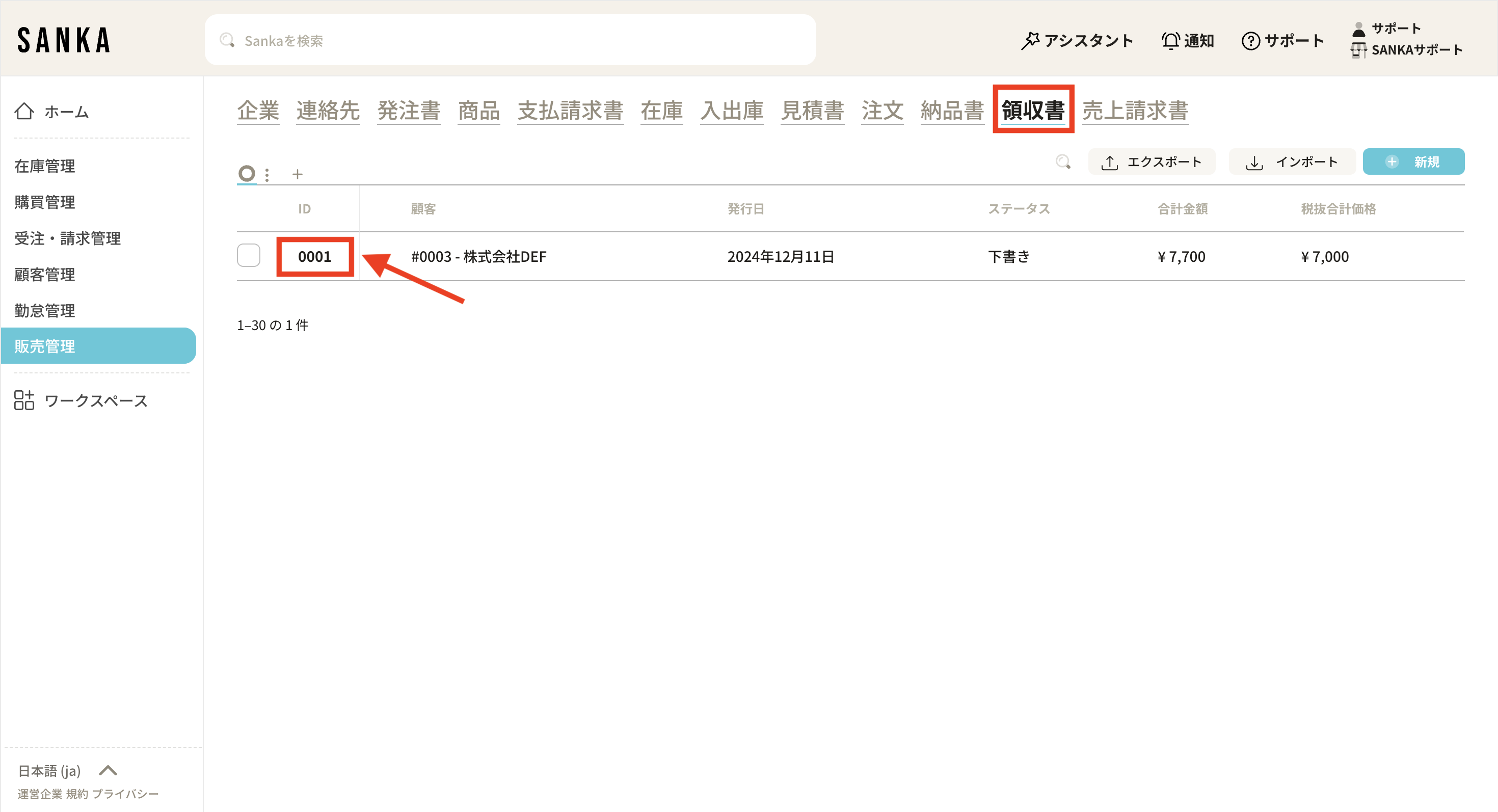
Task: Click the Support question mark icon
Action: tap(1250, 41)
